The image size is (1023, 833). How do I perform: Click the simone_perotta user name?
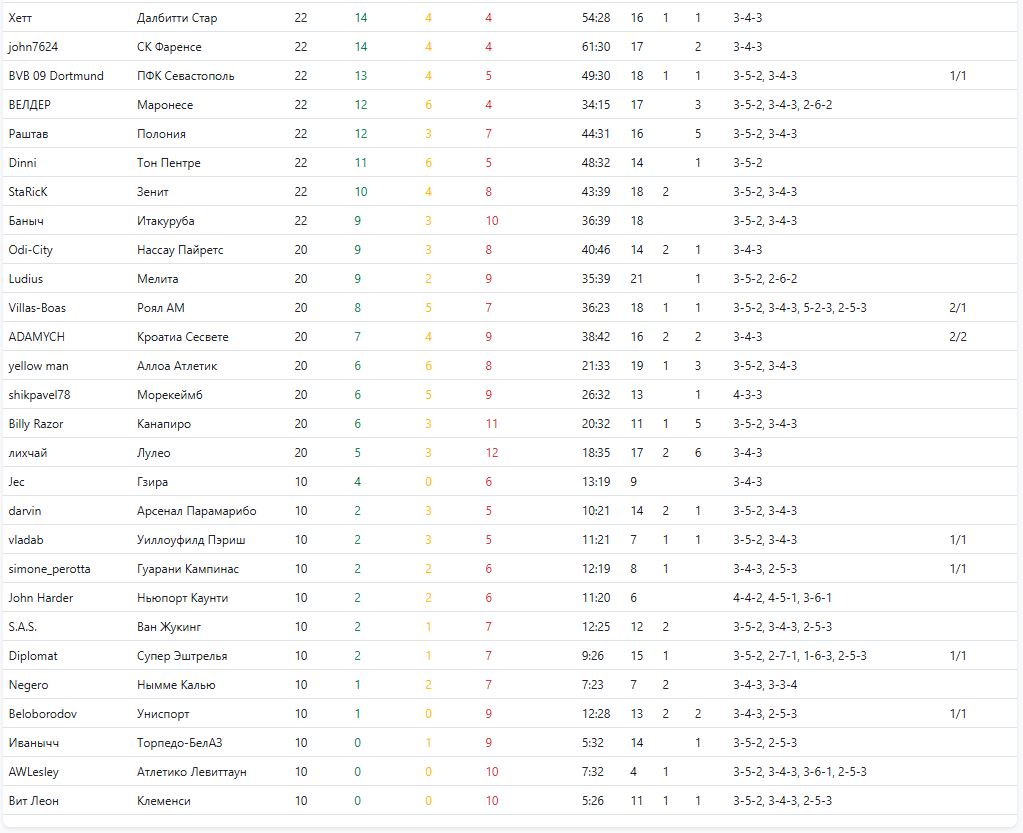pyautogui.click(x=49, y=569)
